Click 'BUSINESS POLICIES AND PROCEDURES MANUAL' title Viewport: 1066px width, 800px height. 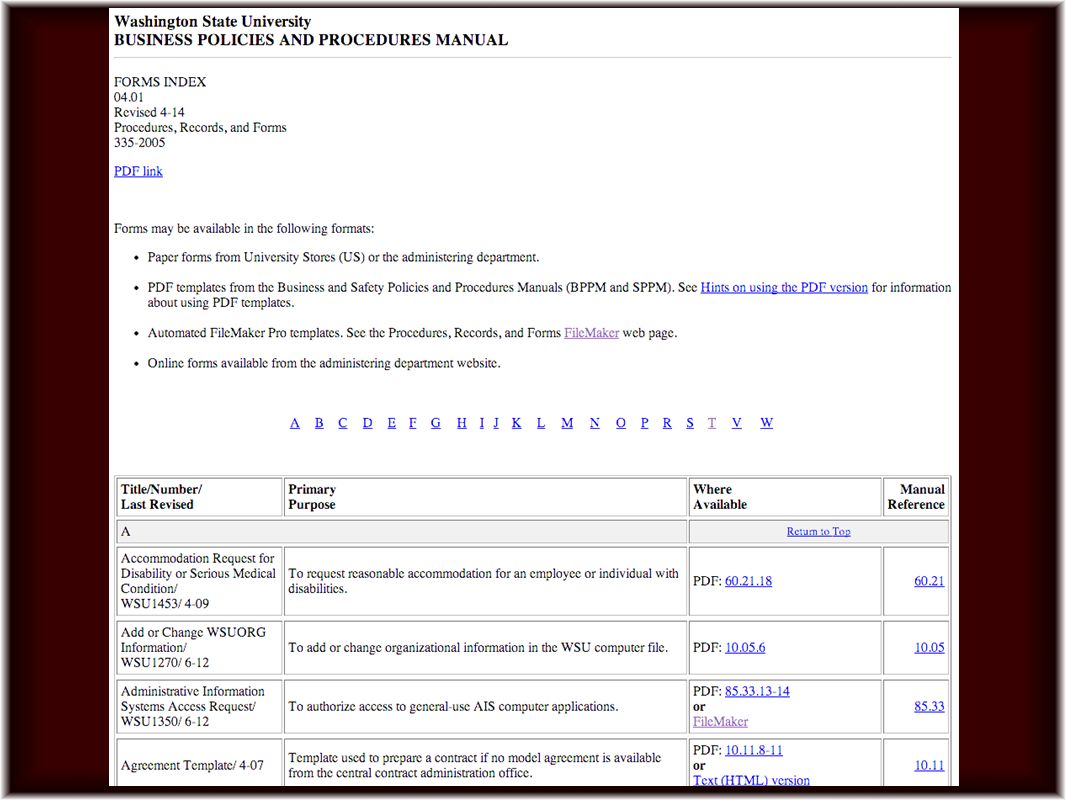point(311,40)
